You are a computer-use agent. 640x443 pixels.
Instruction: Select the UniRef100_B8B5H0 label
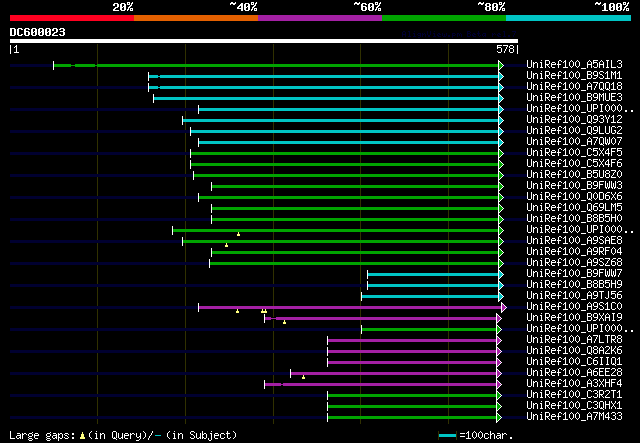click(x=574, y=219)
